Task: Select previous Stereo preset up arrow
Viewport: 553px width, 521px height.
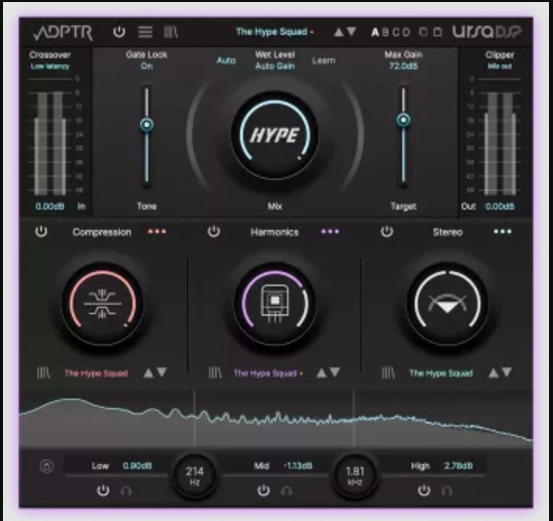Action: pyautogui.click(x=493, y=373)
